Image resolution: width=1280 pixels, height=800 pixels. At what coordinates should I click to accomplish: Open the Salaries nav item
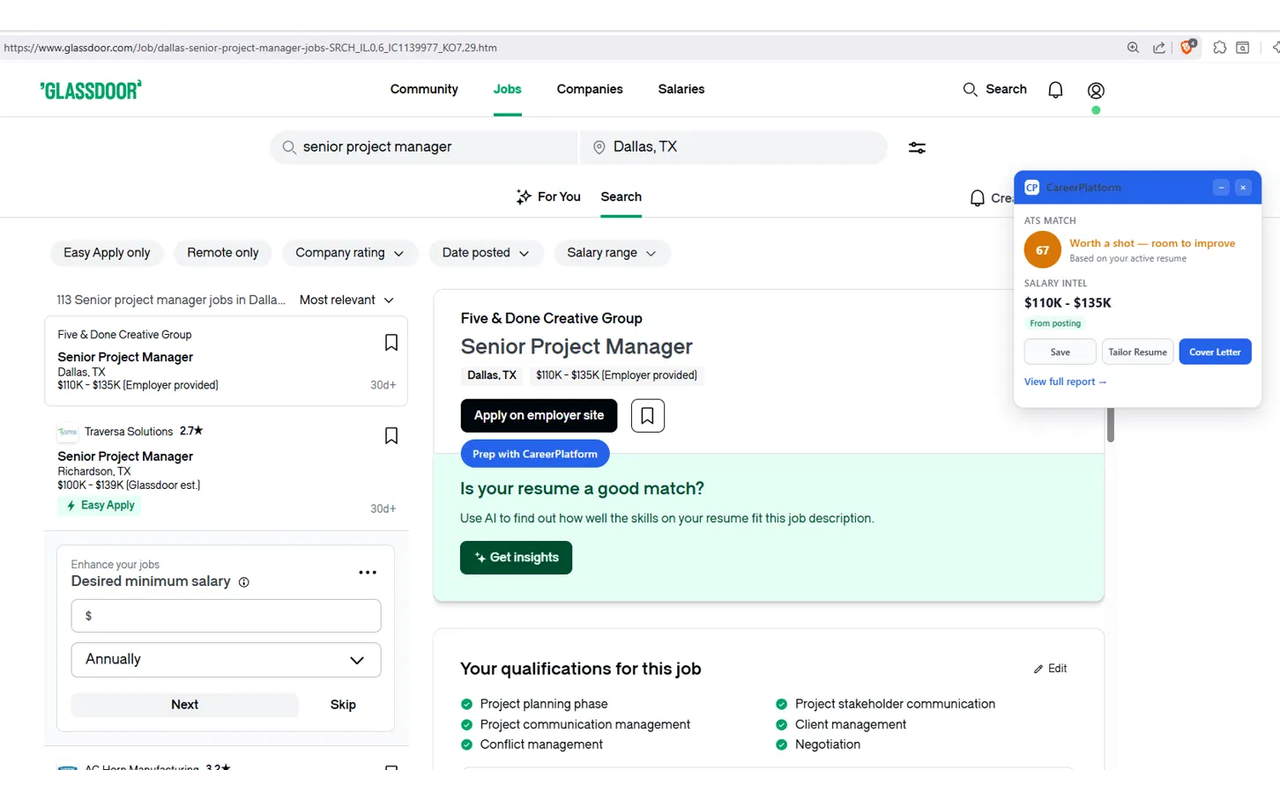(681, 89)
